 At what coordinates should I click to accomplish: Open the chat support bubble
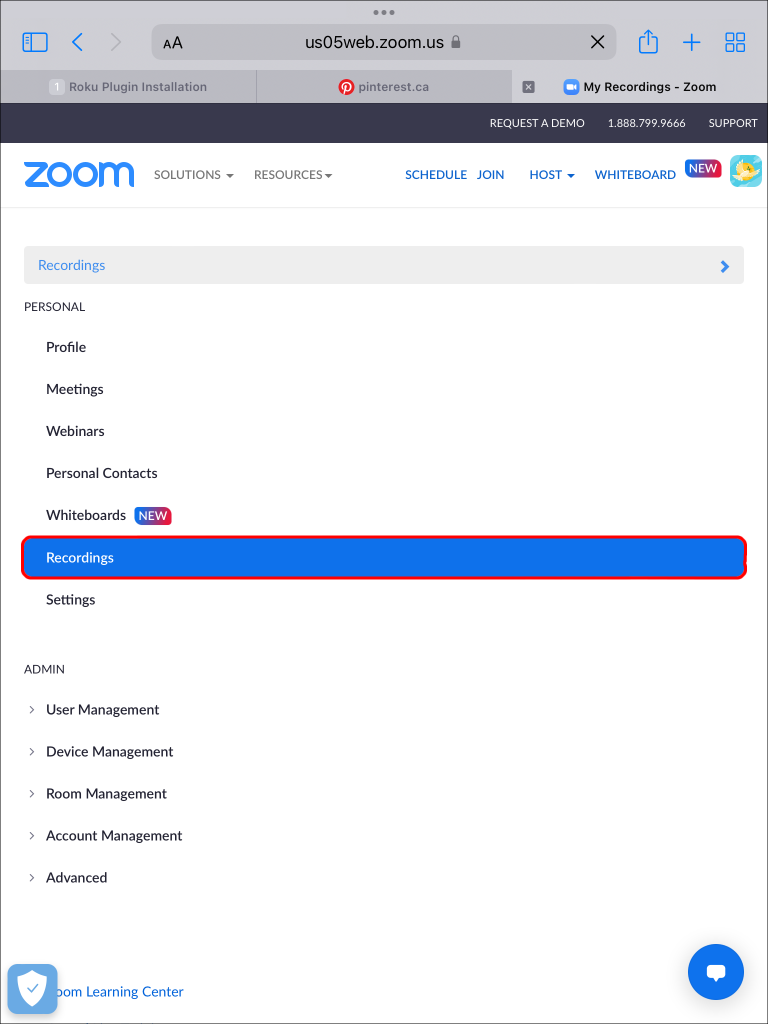pos(715,971)
